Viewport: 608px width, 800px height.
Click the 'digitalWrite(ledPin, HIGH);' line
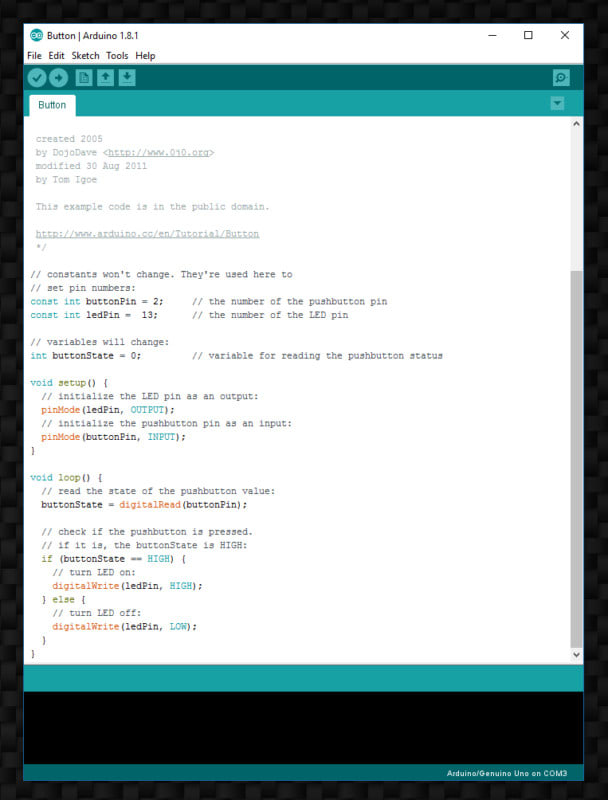(x=128, y=586)
